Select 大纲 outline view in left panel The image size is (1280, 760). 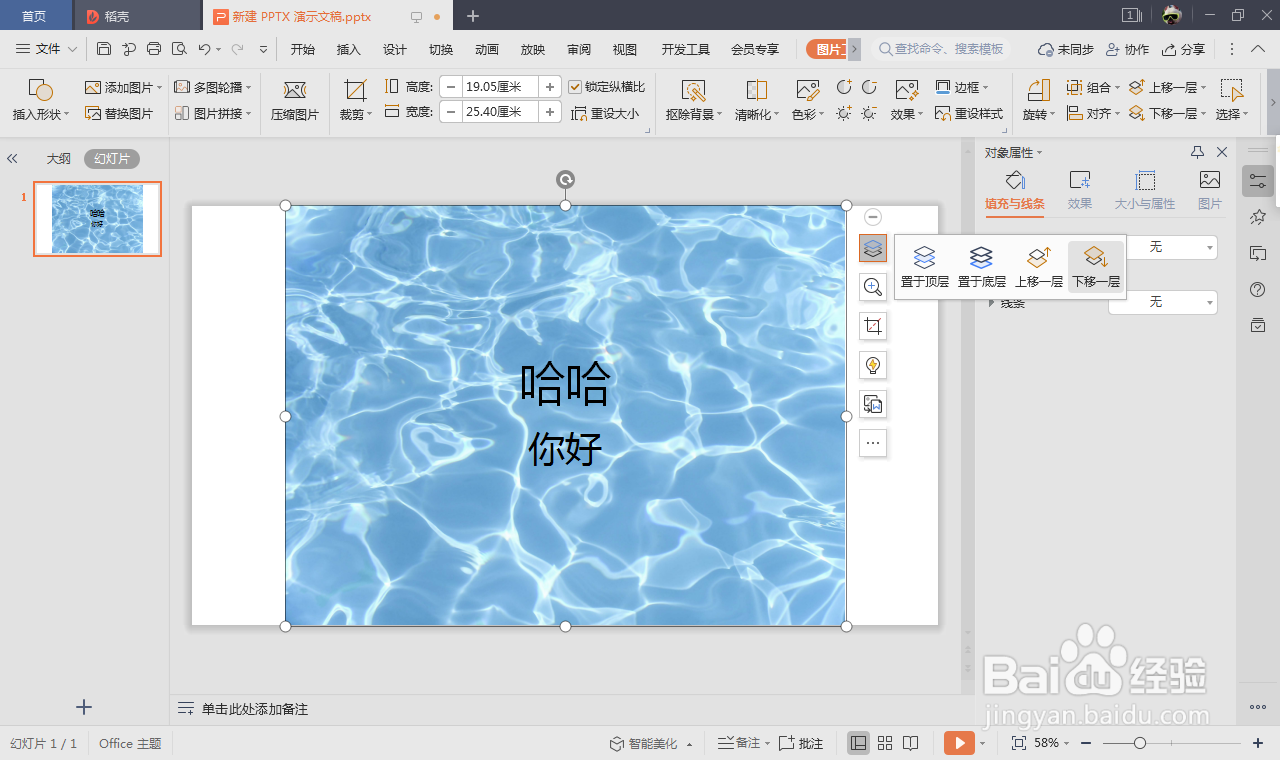click(x=59, y=158)
